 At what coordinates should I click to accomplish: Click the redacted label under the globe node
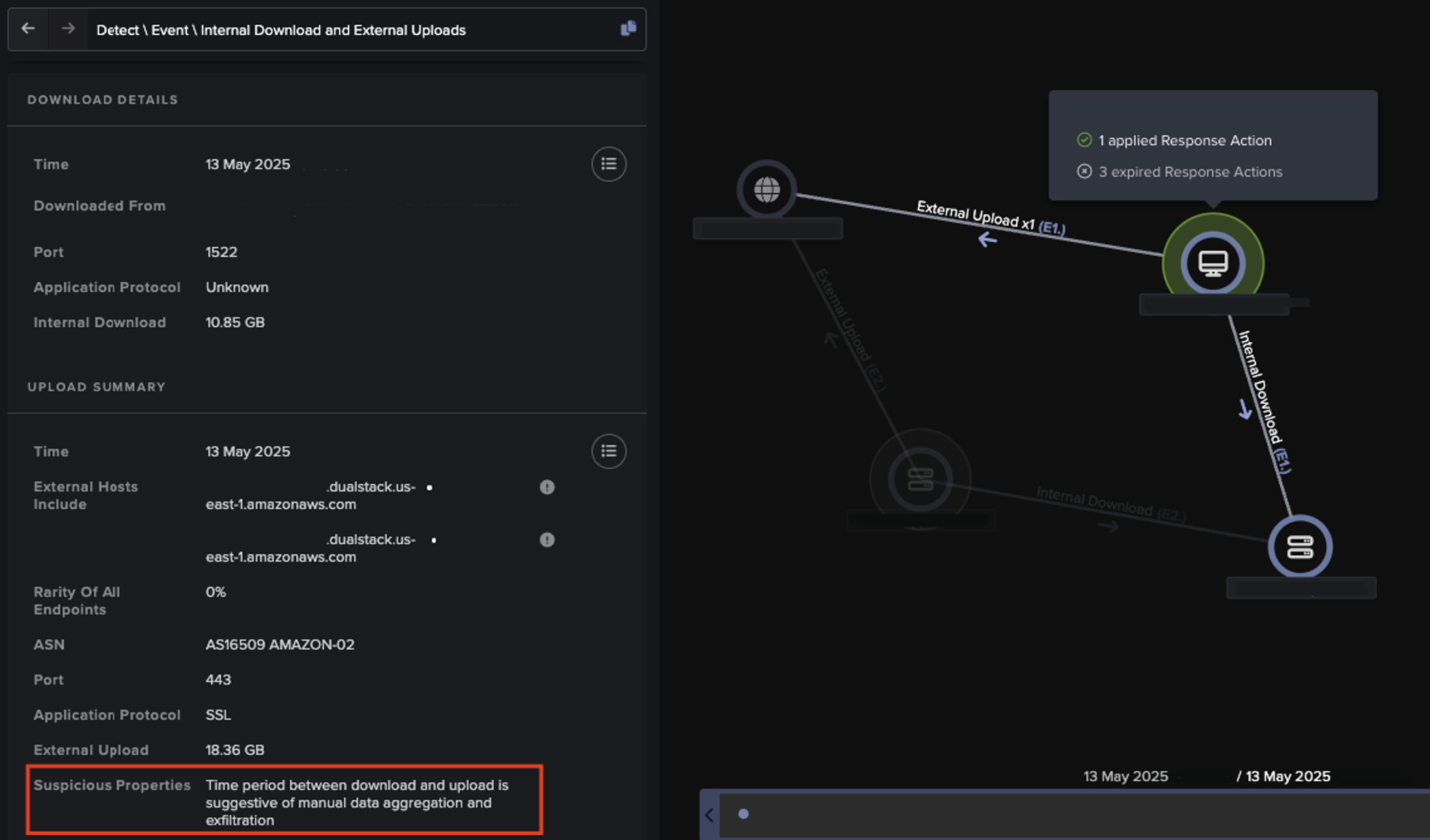[768, 229]
